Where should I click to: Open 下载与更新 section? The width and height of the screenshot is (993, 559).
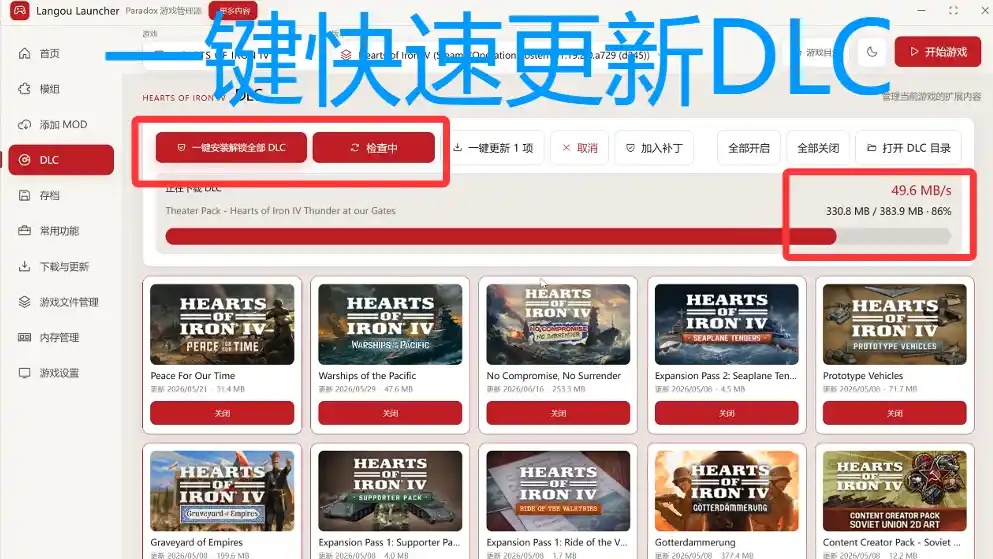click(x=61, y=266)
